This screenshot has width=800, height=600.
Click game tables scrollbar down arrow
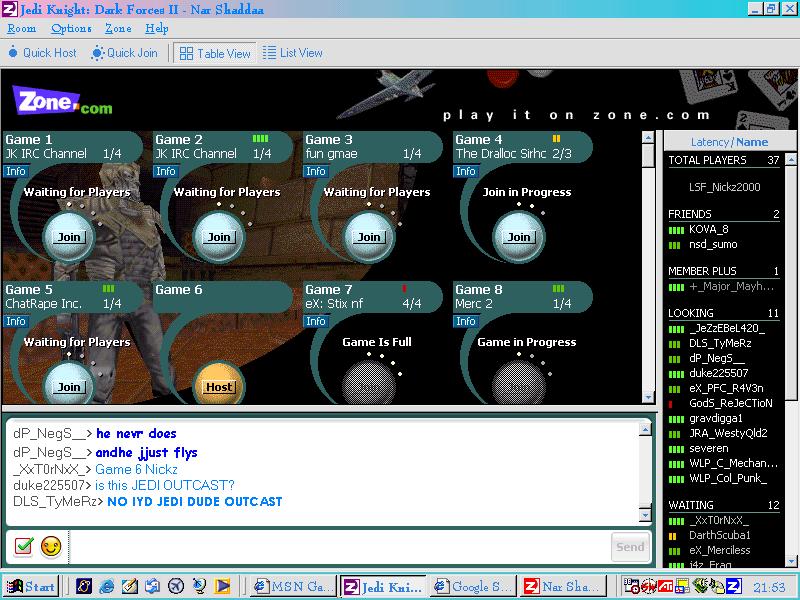click(x=648, y=397)
